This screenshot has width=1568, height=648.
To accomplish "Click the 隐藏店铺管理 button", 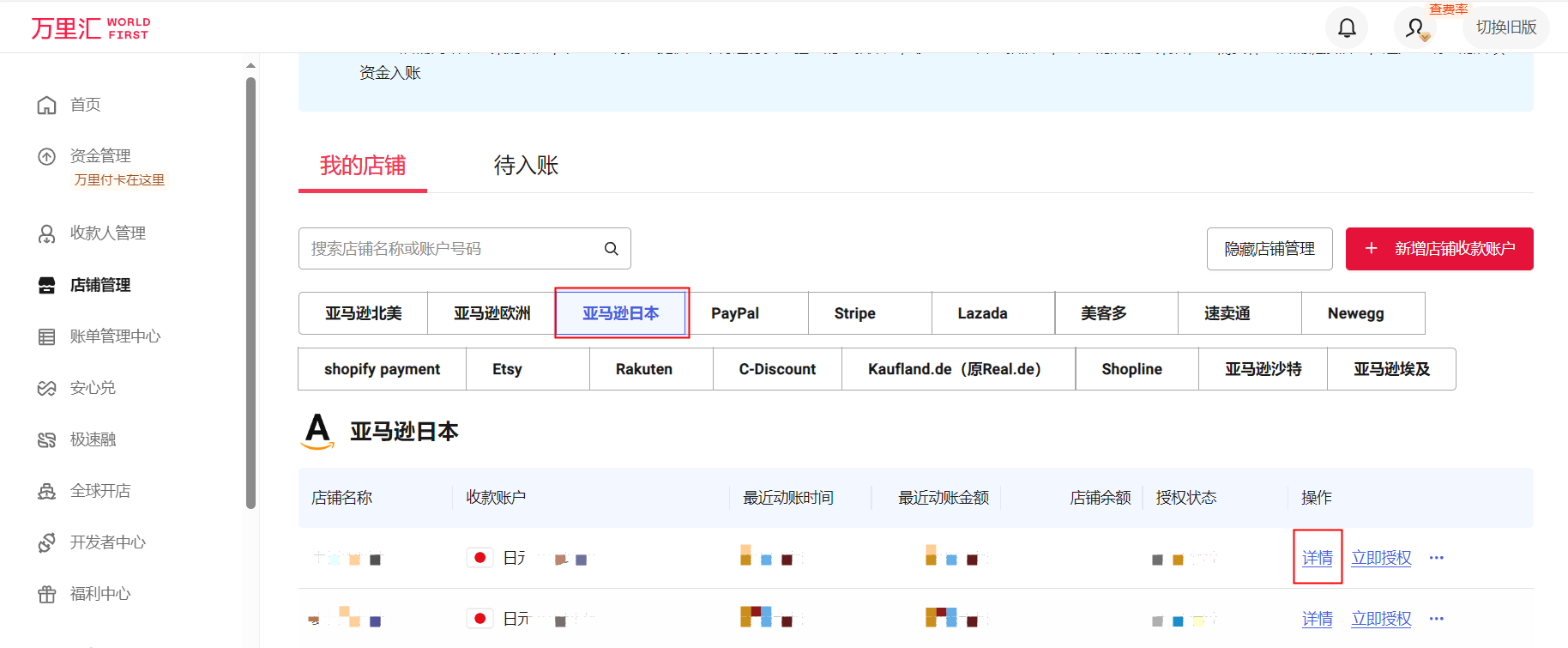I will pos(1269,249).
